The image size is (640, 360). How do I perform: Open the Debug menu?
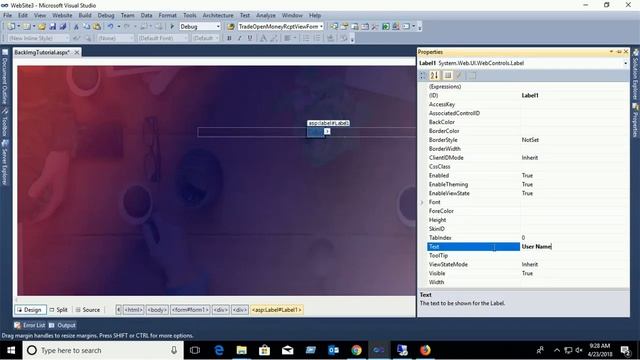106,15
